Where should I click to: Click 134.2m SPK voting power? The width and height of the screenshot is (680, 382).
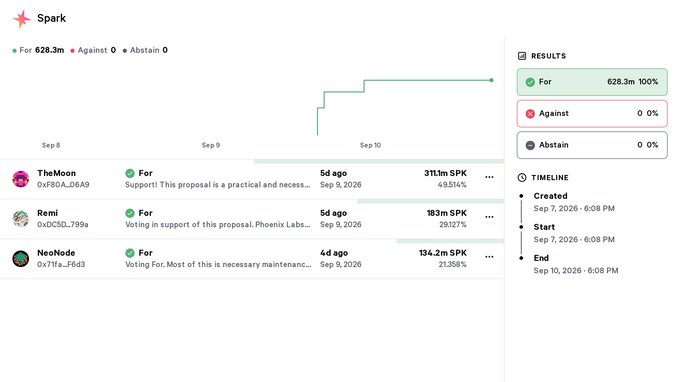[x=443, y=253]
